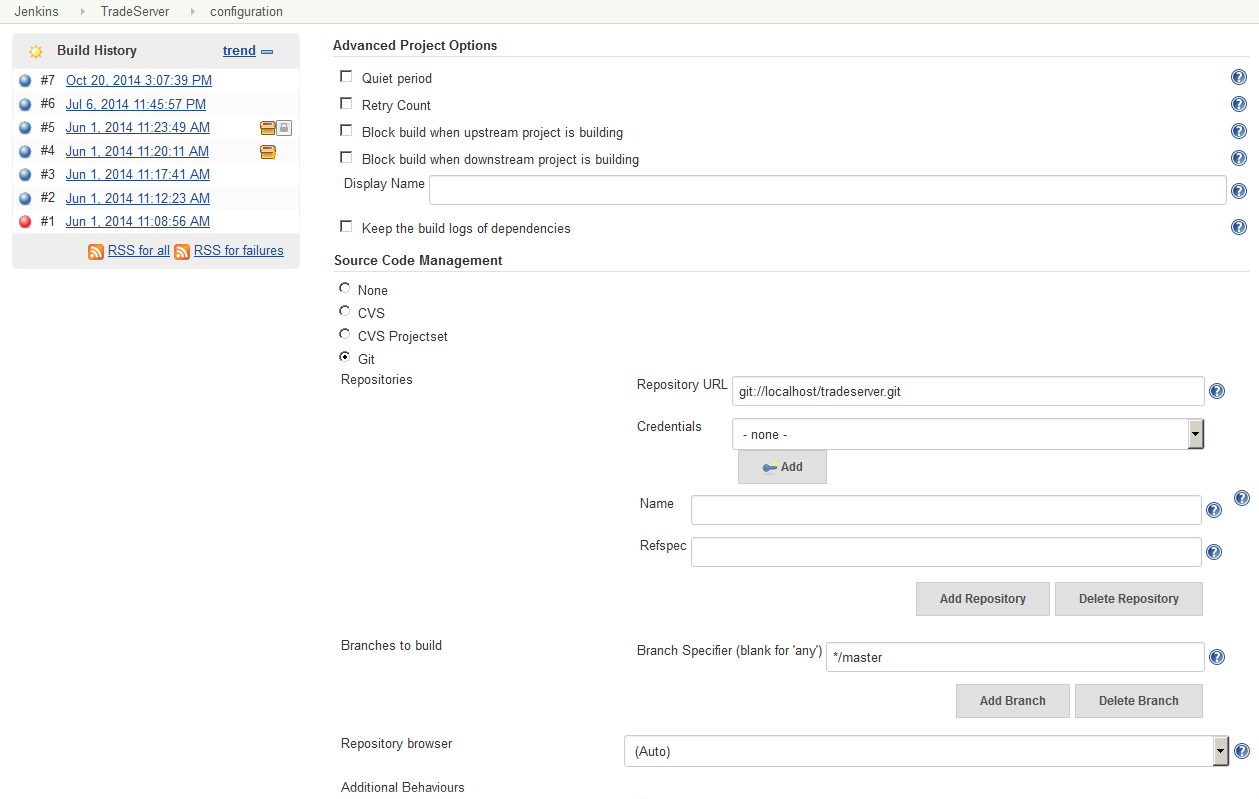Click the blue status ball of build #4
The width and height of the screenshot is (1259, 799).
(x=25, y=152)
